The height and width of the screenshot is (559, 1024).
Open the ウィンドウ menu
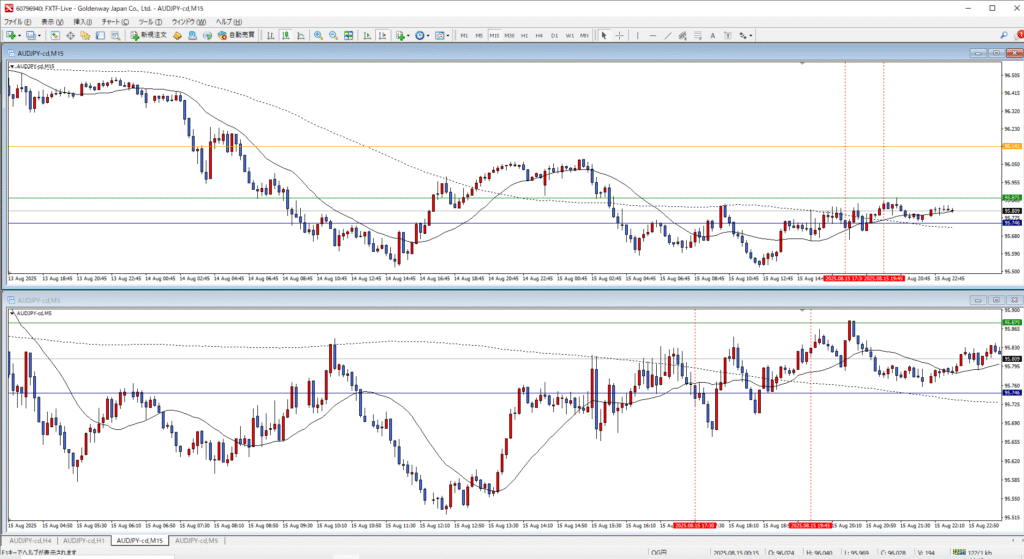[x=189, y=22]
